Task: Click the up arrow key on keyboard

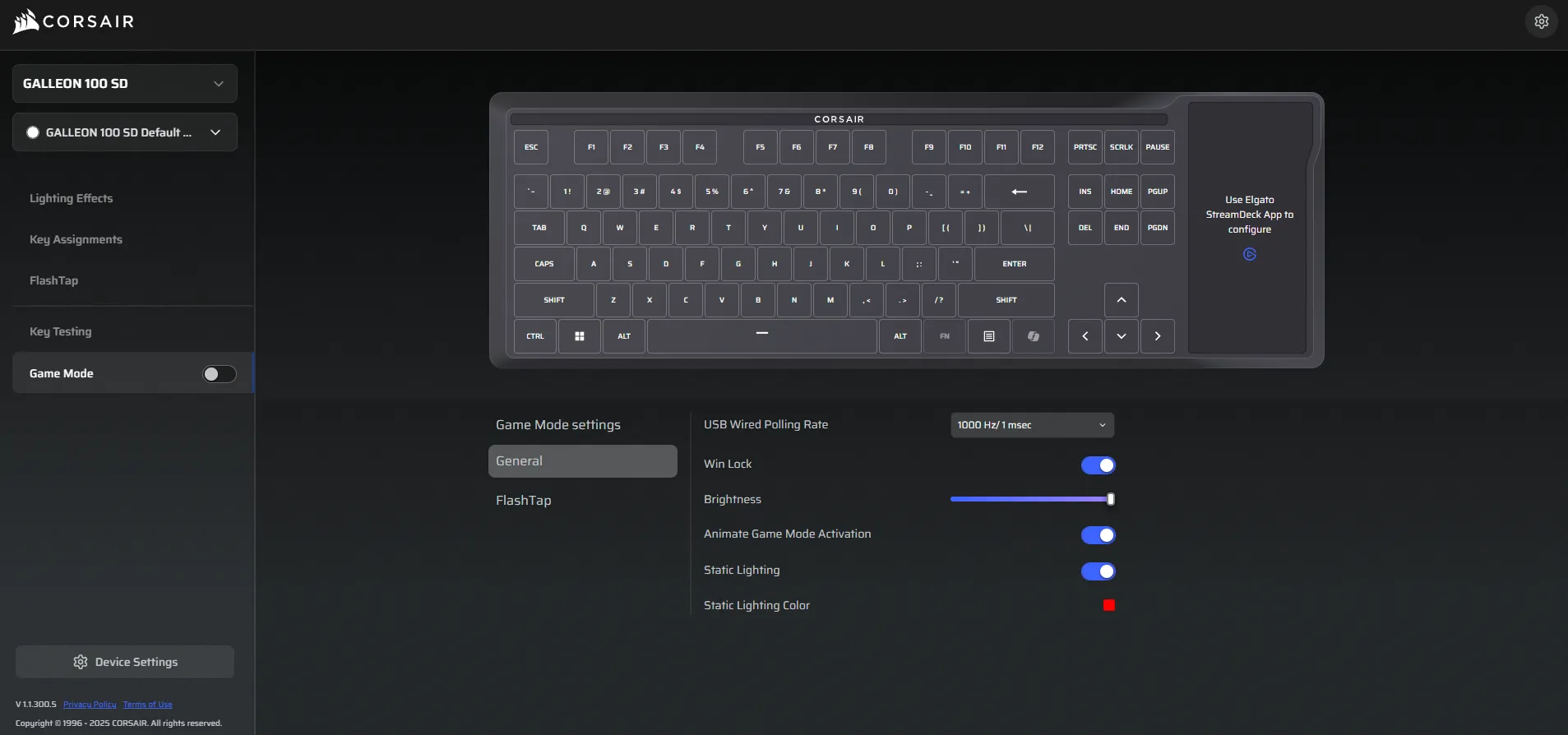Action: pos(1122,300)
